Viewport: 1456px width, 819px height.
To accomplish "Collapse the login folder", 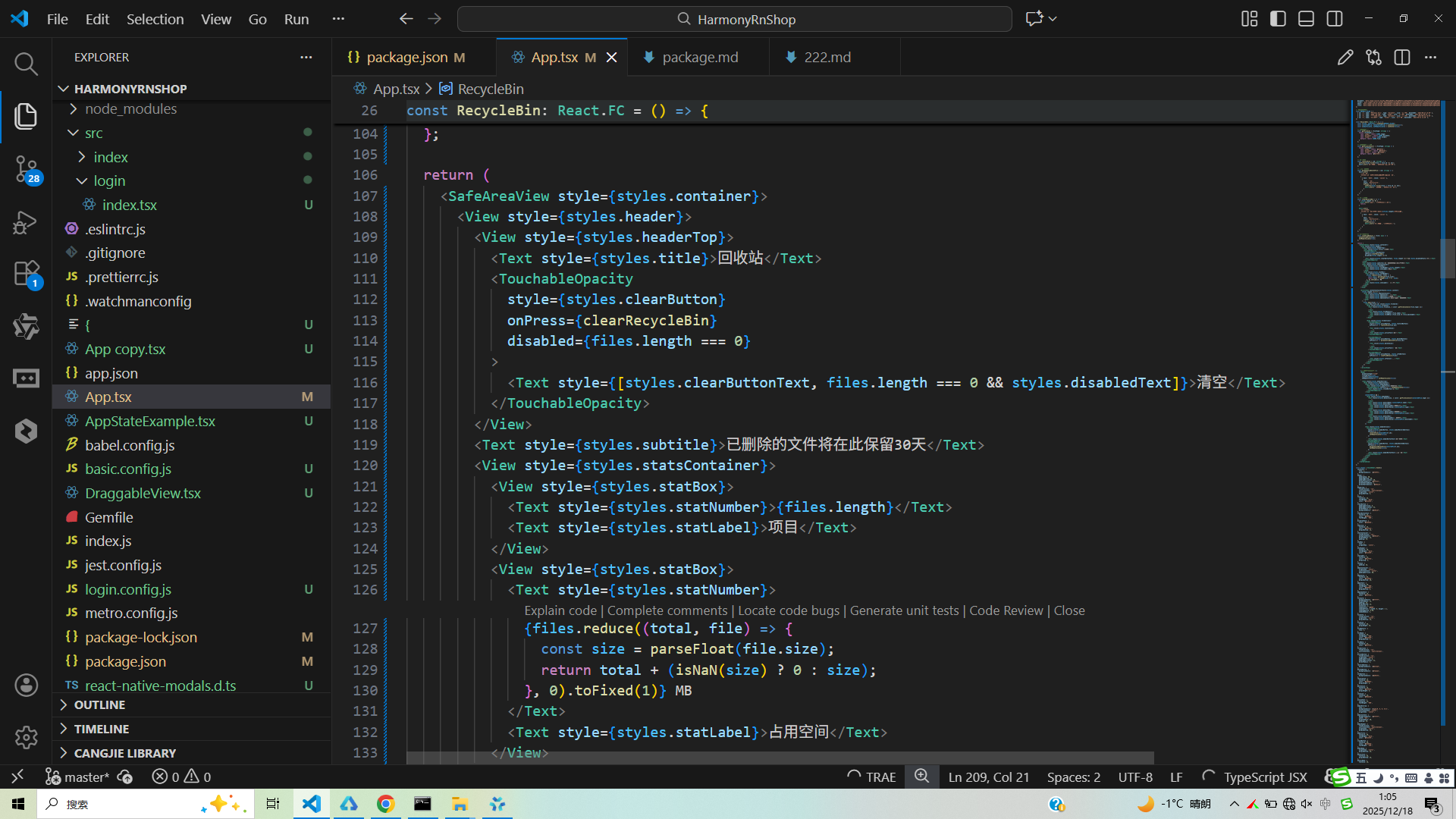I will (109, 181).
